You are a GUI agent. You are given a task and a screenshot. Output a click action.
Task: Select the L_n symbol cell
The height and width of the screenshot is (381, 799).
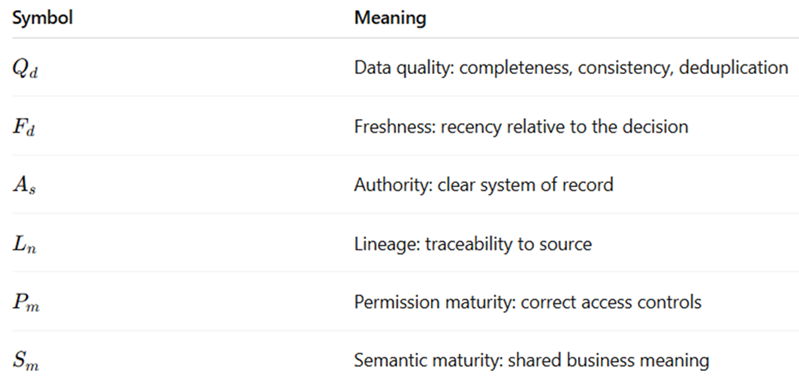click(24, 244)
